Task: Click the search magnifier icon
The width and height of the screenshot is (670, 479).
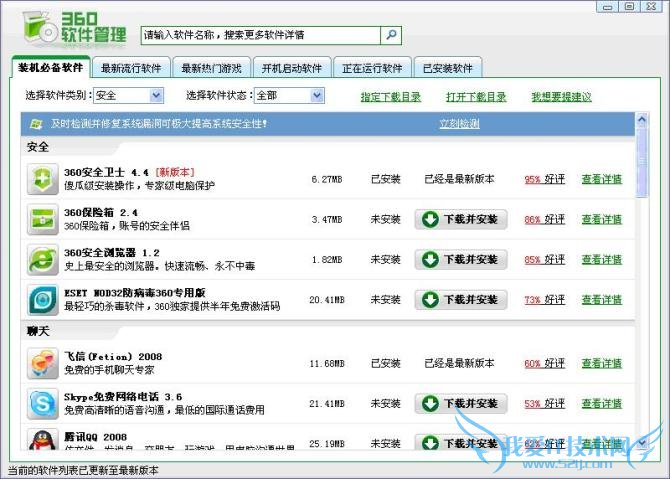Action: pyautogui.click(x=391, y=35)
